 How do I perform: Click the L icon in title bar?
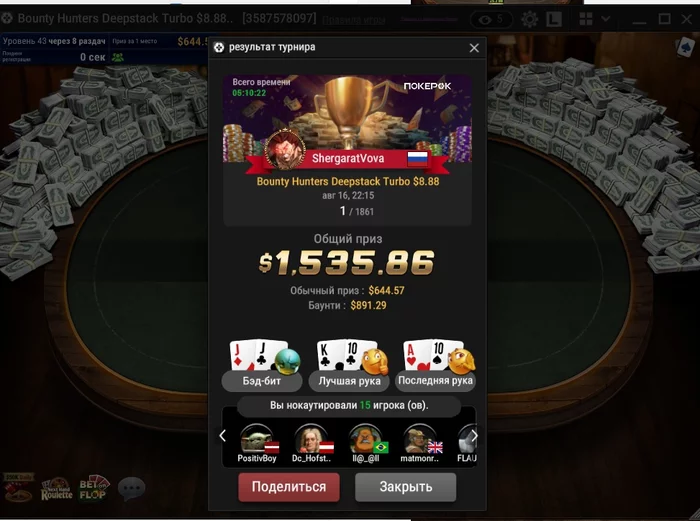[x=554, y=19]
